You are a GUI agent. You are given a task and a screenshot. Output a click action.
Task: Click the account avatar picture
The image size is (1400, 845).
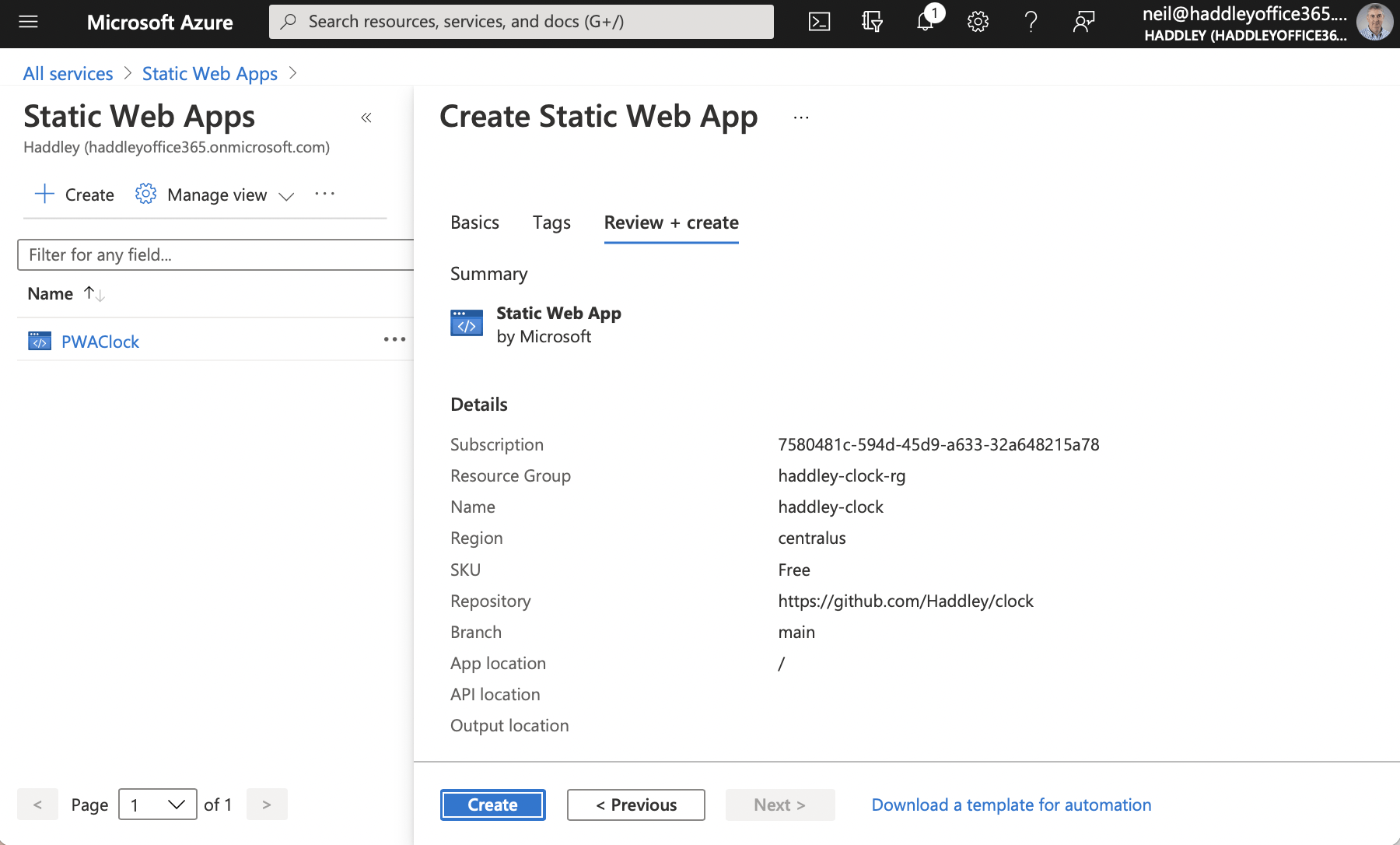coord(1374,22)
